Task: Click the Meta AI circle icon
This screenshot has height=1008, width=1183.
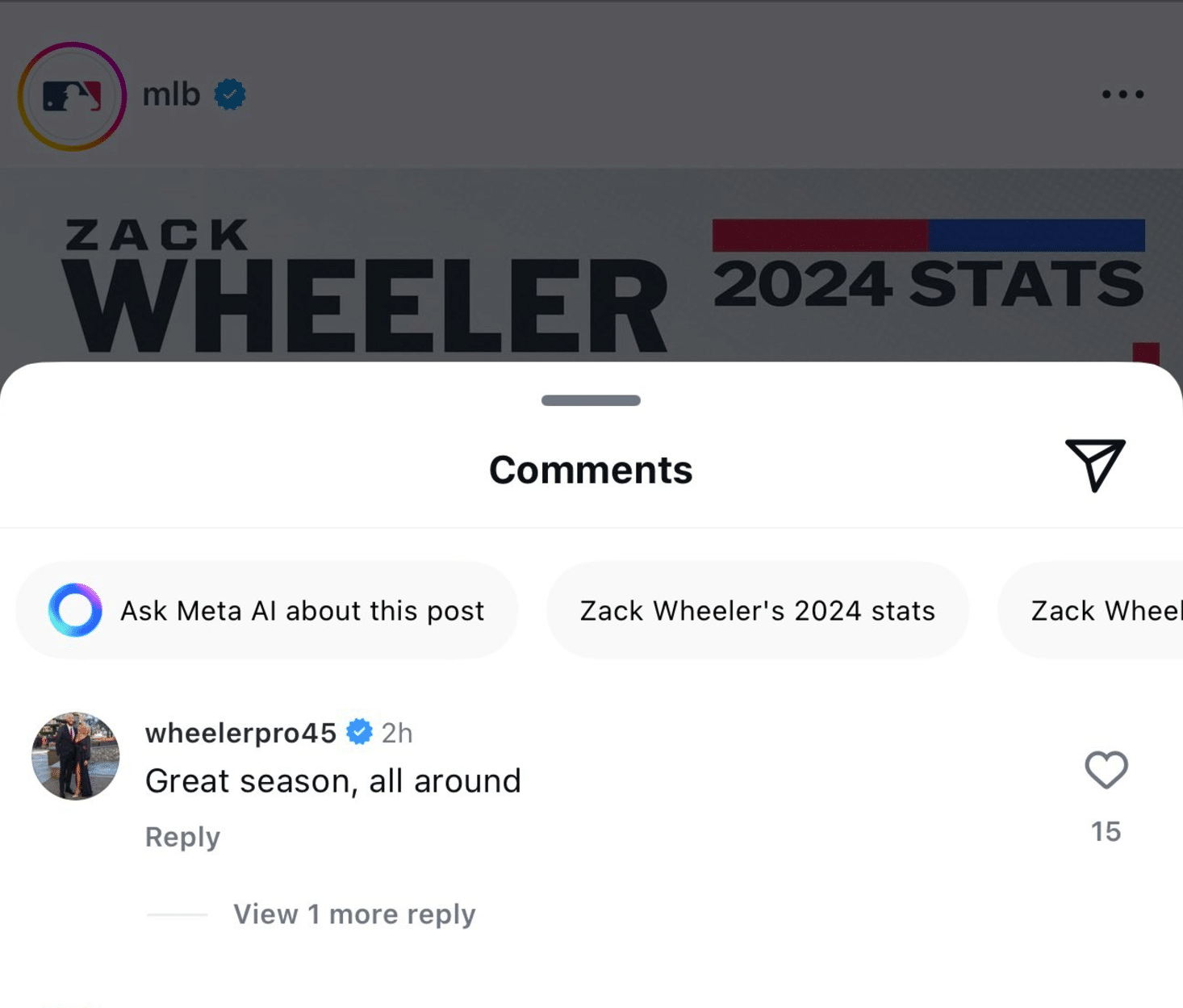Action: point(75,610)
